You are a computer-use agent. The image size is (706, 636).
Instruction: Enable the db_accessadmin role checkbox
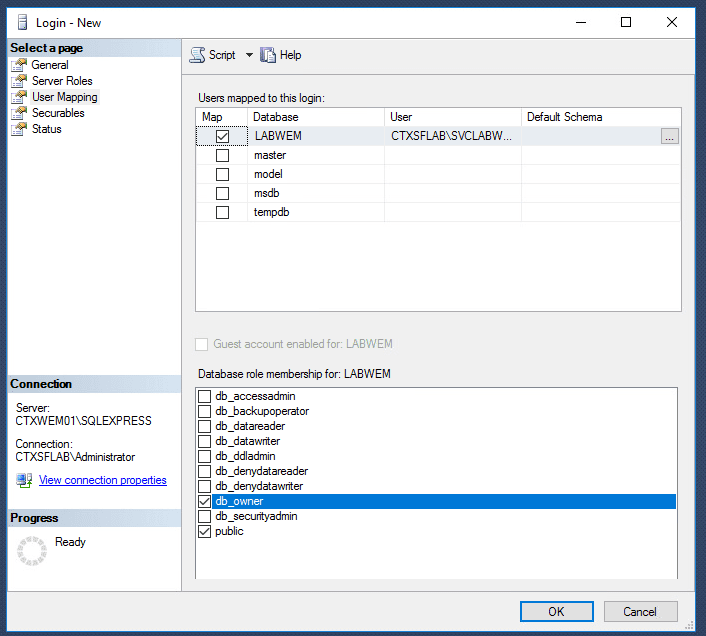pyautogui.click(x=204, y=396)
